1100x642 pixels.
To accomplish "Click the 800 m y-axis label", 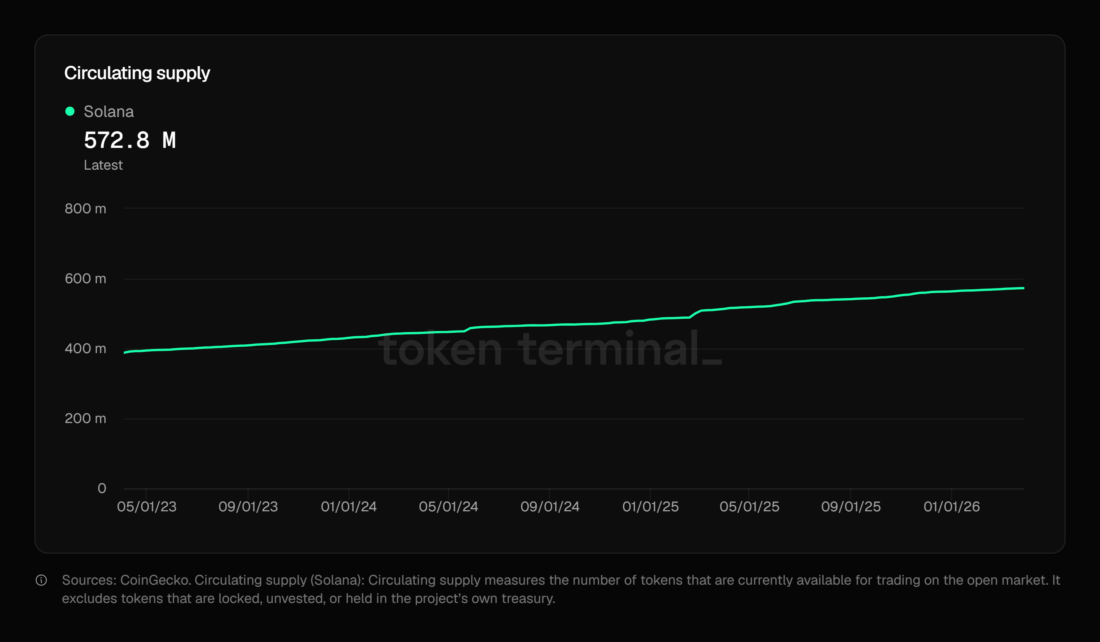I will 86,209.
